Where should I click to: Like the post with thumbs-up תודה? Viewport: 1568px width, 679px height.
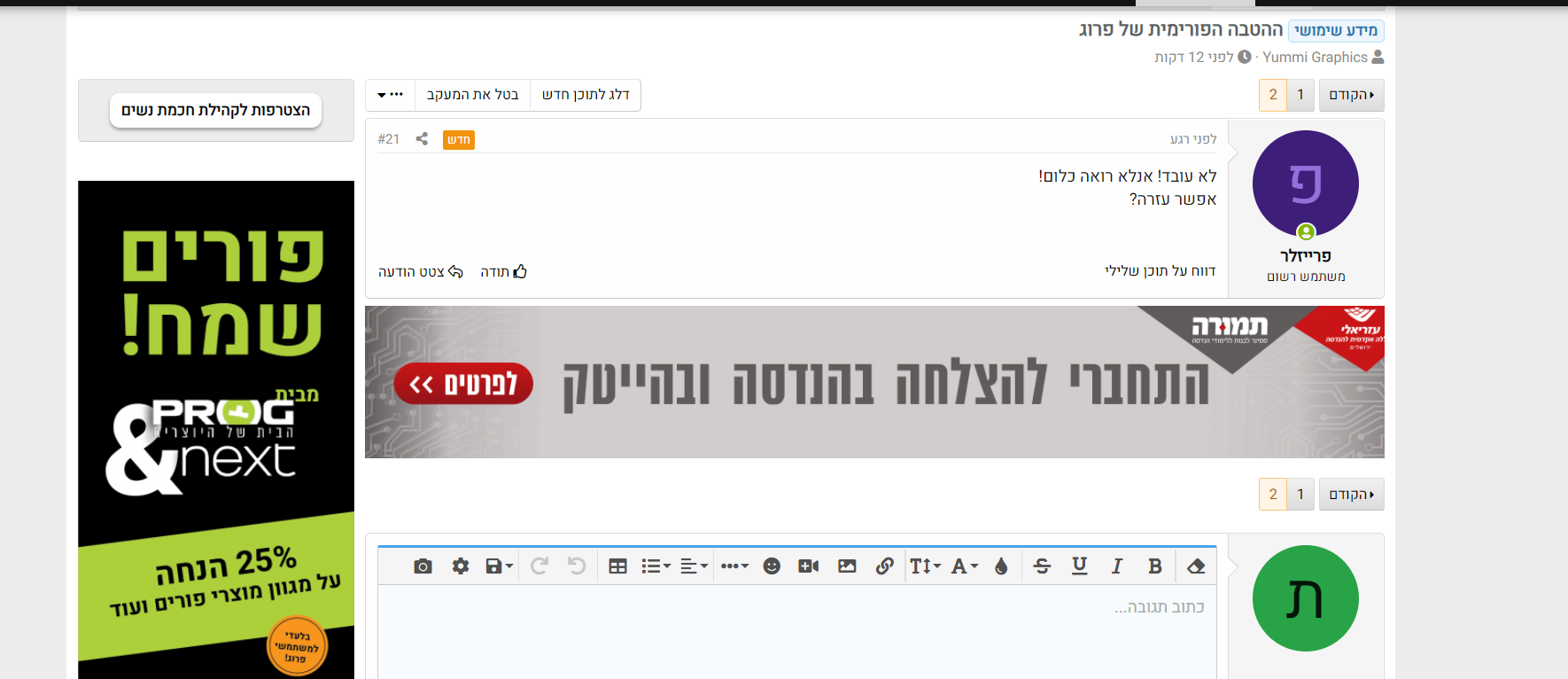pyautogui.click(x=503, y=271)
